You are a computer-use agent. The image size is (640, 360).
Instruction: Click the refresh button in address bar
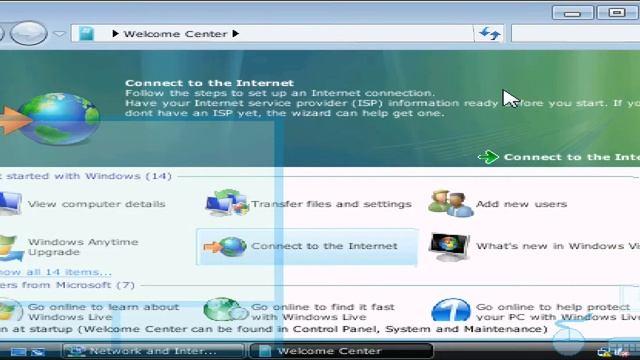tap(489, 33)
